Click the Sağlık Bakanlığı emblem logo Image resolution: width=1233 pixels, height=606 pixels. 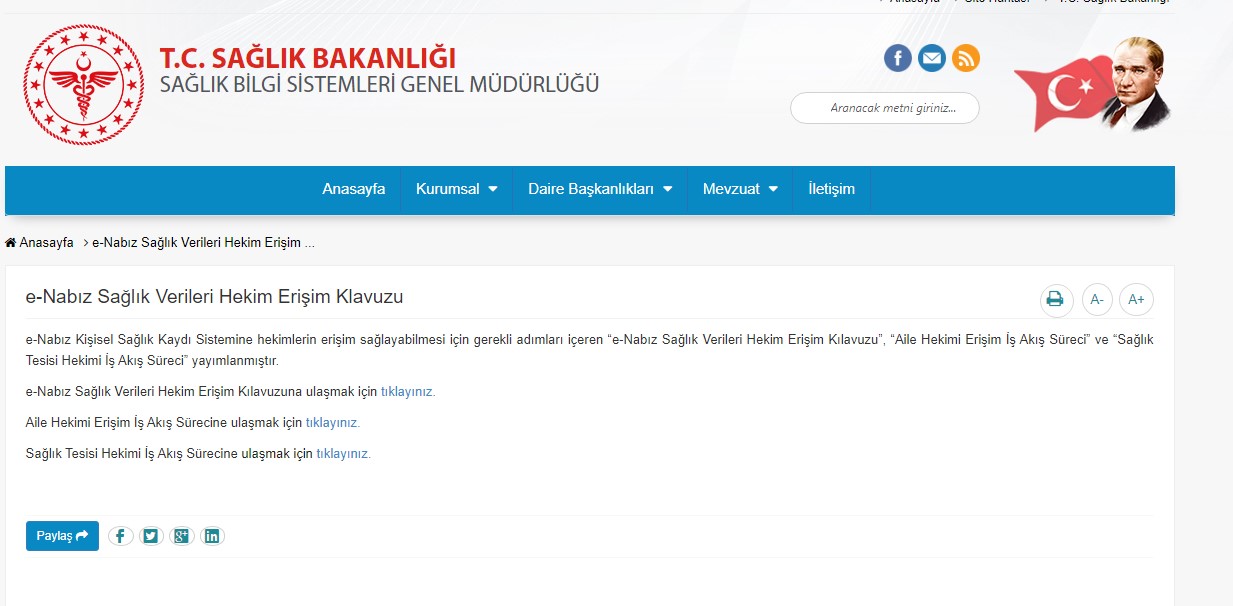[84, 85]
